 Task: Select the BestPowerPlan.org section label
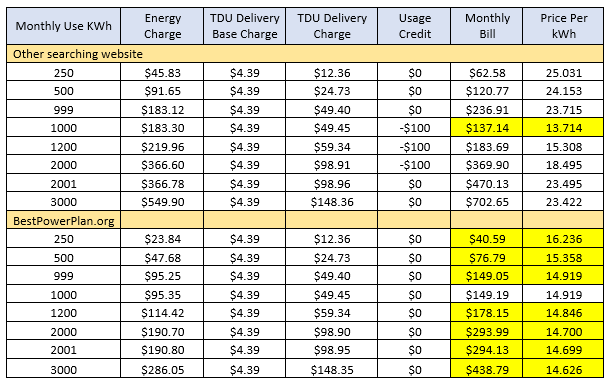pyautogui.click(x=64, y=221)
